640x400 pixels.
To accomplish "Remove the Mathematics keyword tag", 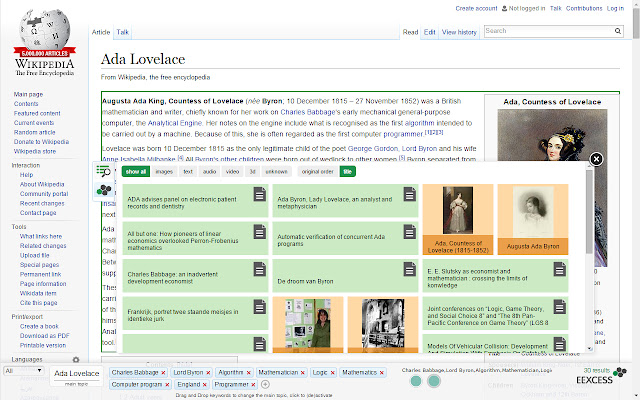I will [x=382, y=373].
